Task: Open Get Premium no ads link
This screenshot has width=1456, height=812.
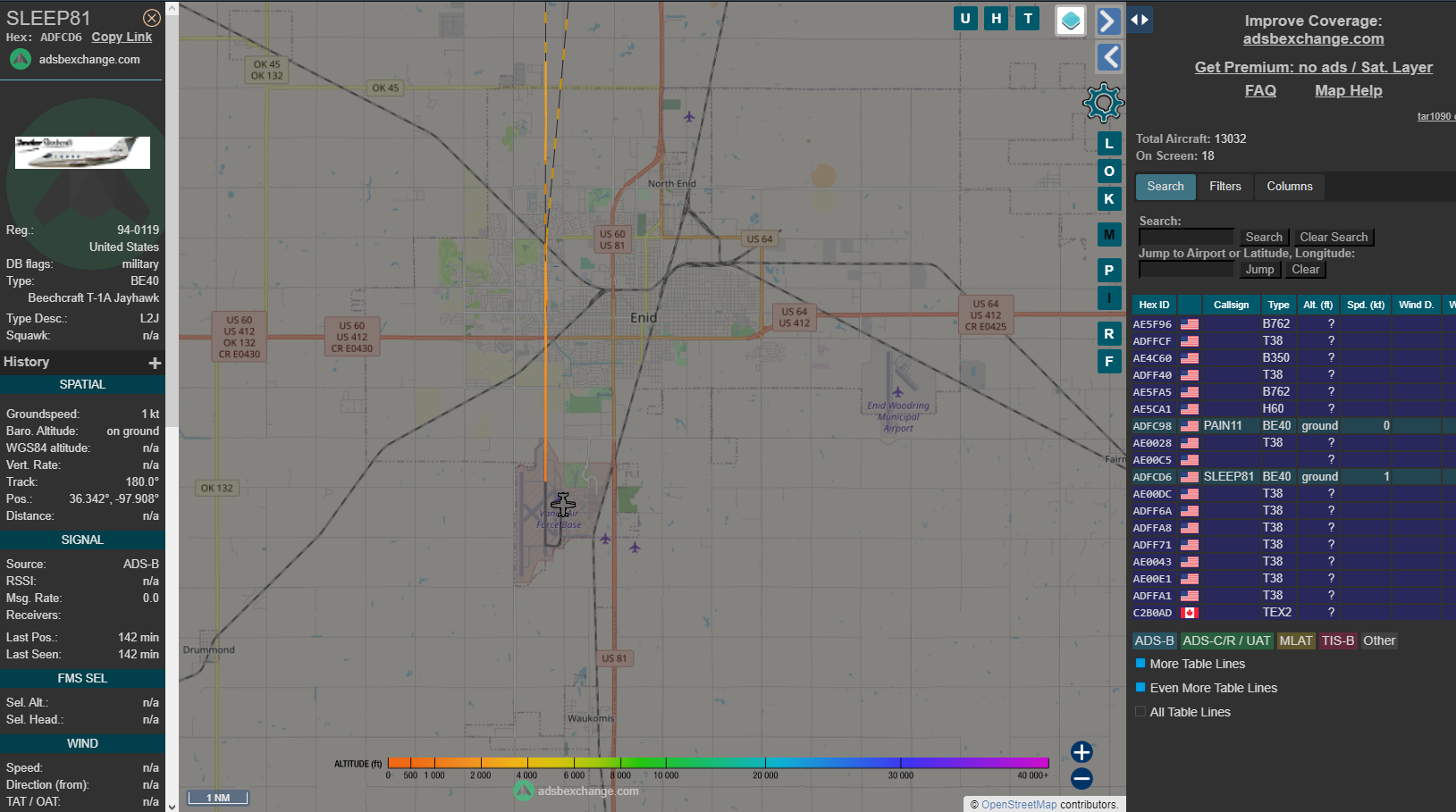Action: coord(1313,68)
